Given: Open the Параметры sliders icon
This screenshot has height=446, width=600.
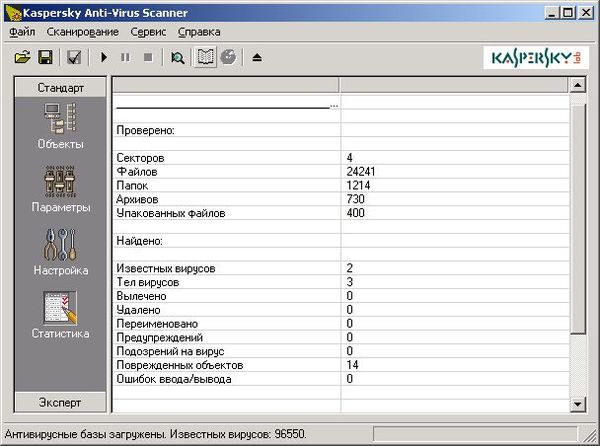Looking at the screenshot, I should click(60, 182).
